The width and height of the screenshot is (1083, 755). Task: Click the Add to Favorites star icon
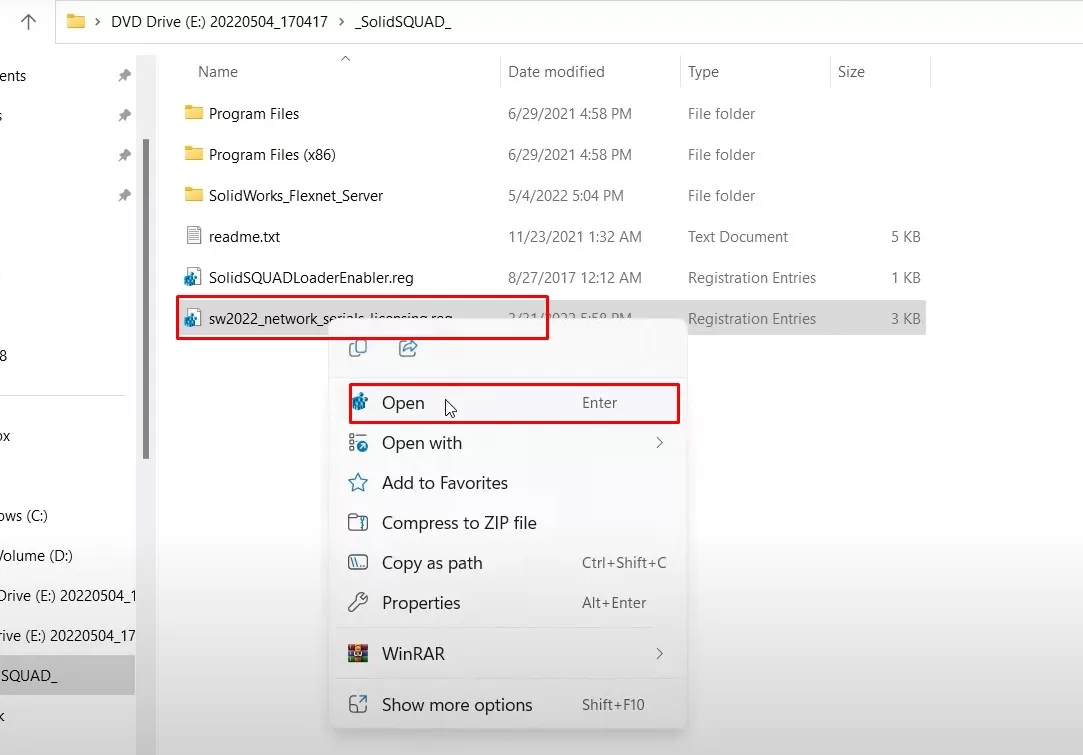pos(357,483)
